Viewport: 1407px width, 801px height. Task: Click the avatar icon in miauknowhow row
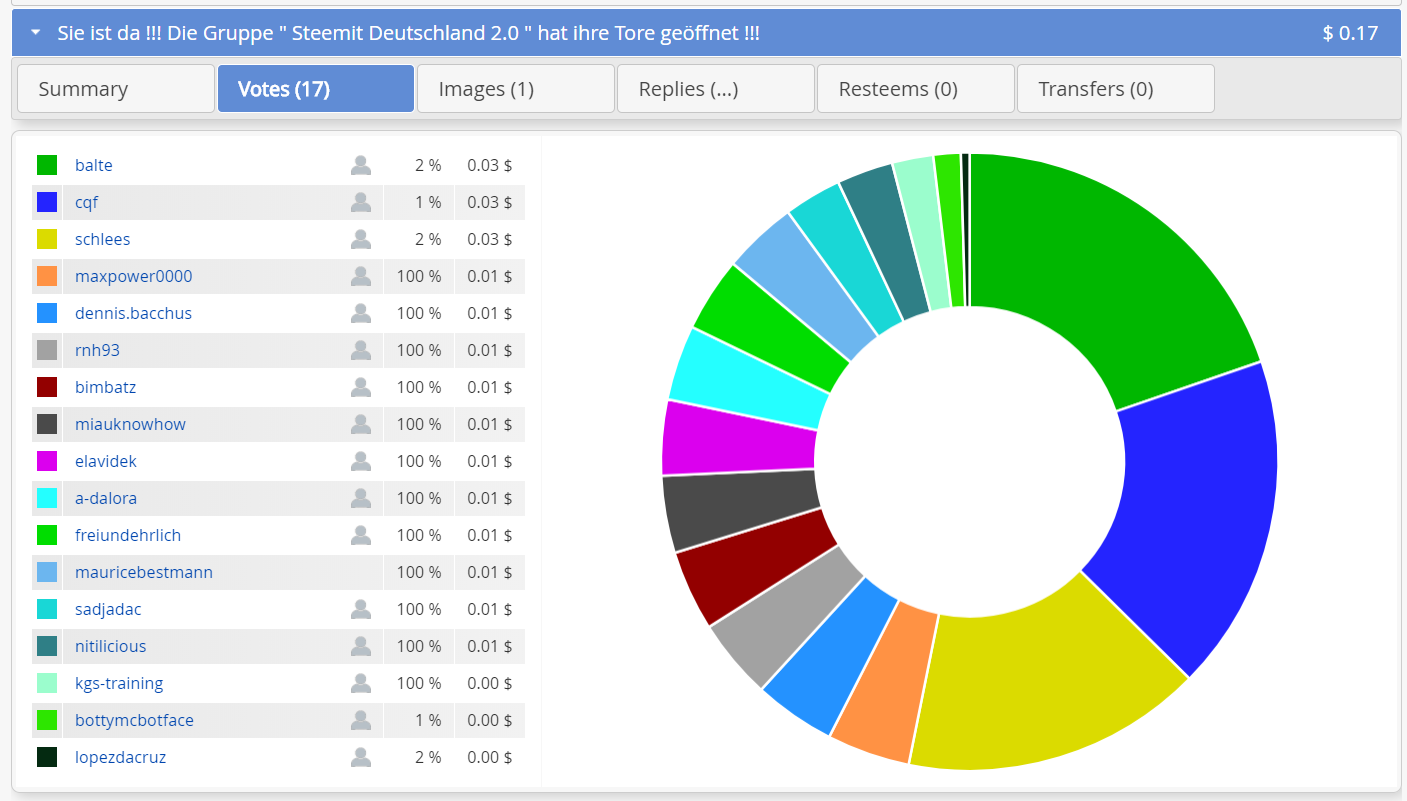pyautogui.click(x=361, y=424)
